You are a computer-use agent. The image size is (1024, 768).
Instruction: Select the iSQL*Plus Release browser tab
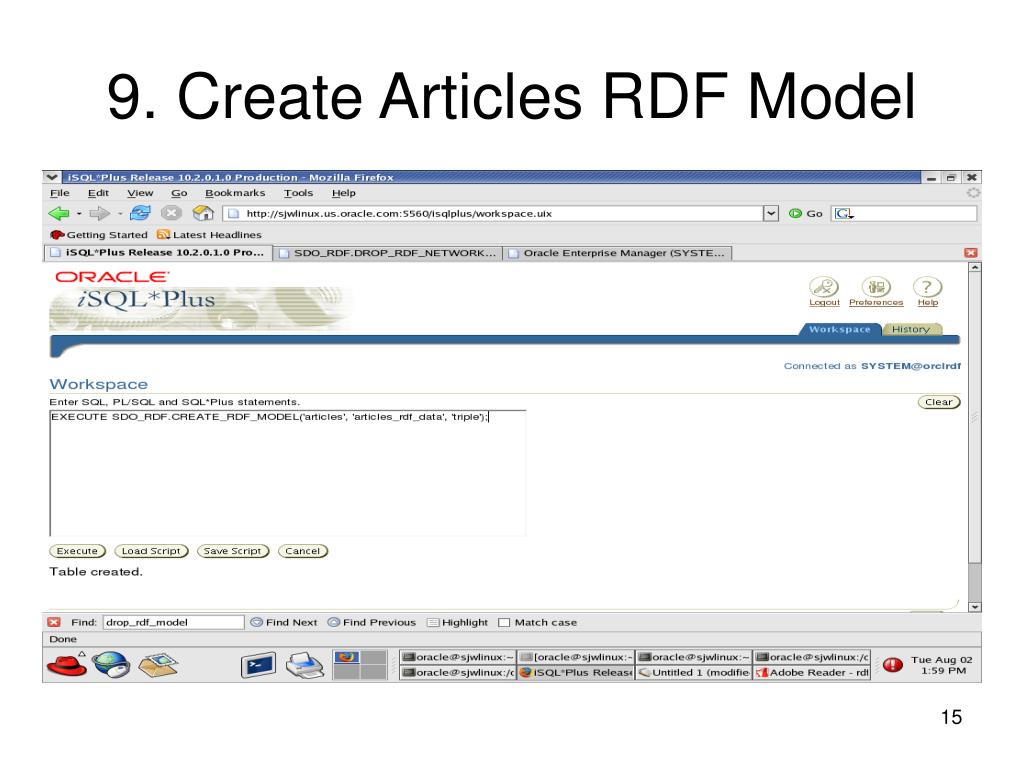[158, 253]
